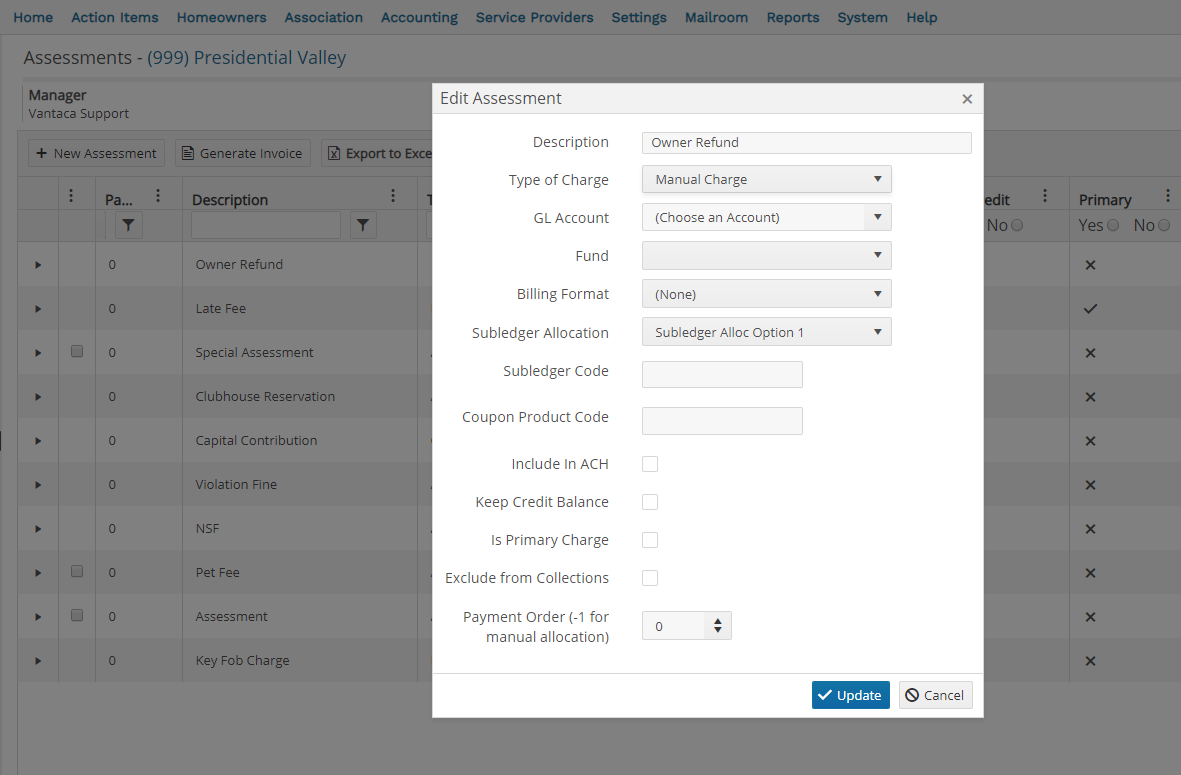The image size is (1181, 775).
Task: Toggle the Is Primary Charge checkbox
Action: [x=650, y=540]
